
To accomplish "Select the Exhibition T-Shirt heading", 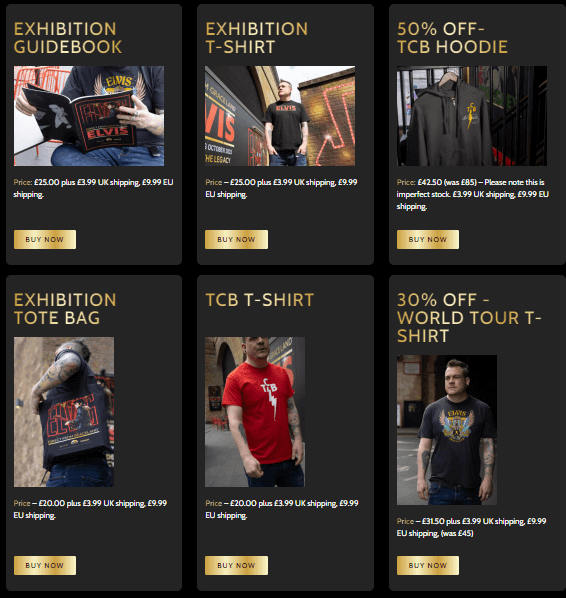I will coord(256,38).
